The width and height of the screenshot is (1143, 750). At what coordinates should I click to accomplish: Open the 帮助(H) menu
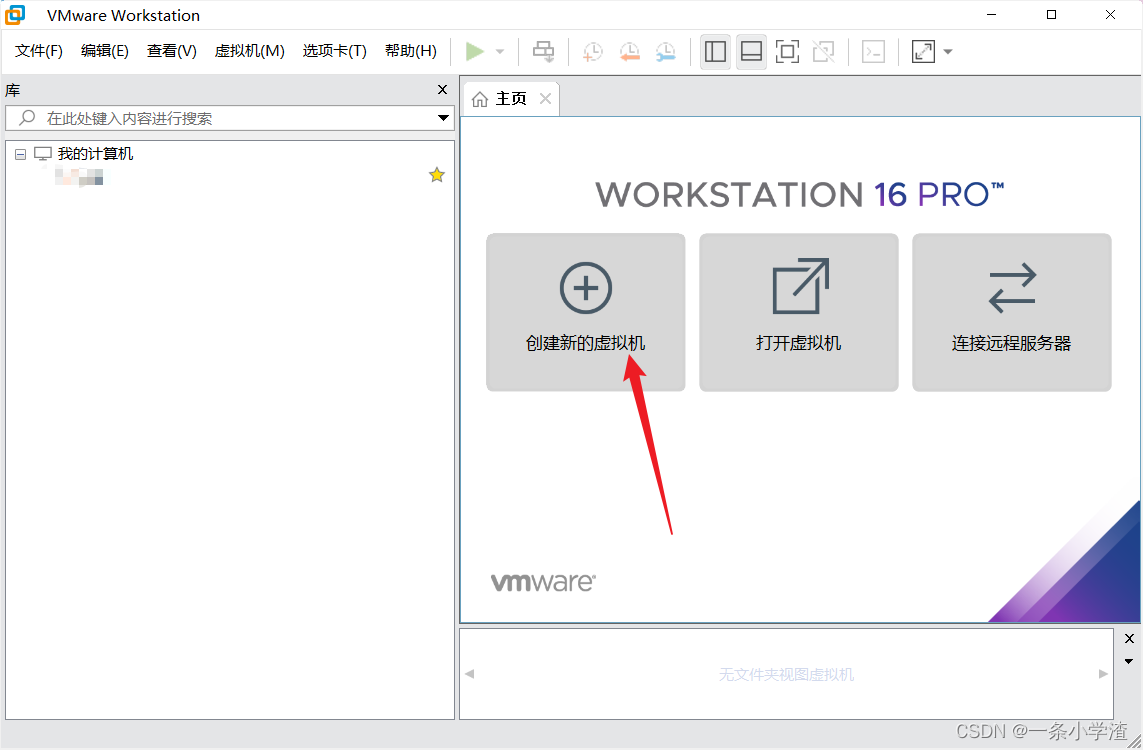coord(410,51)
